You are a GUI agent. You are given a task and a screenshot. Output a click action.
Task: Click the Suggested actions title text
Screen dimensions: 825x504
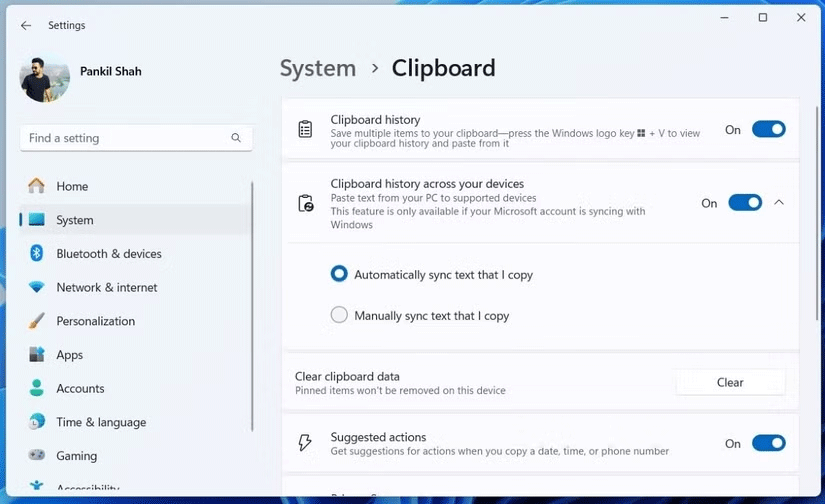378,437
